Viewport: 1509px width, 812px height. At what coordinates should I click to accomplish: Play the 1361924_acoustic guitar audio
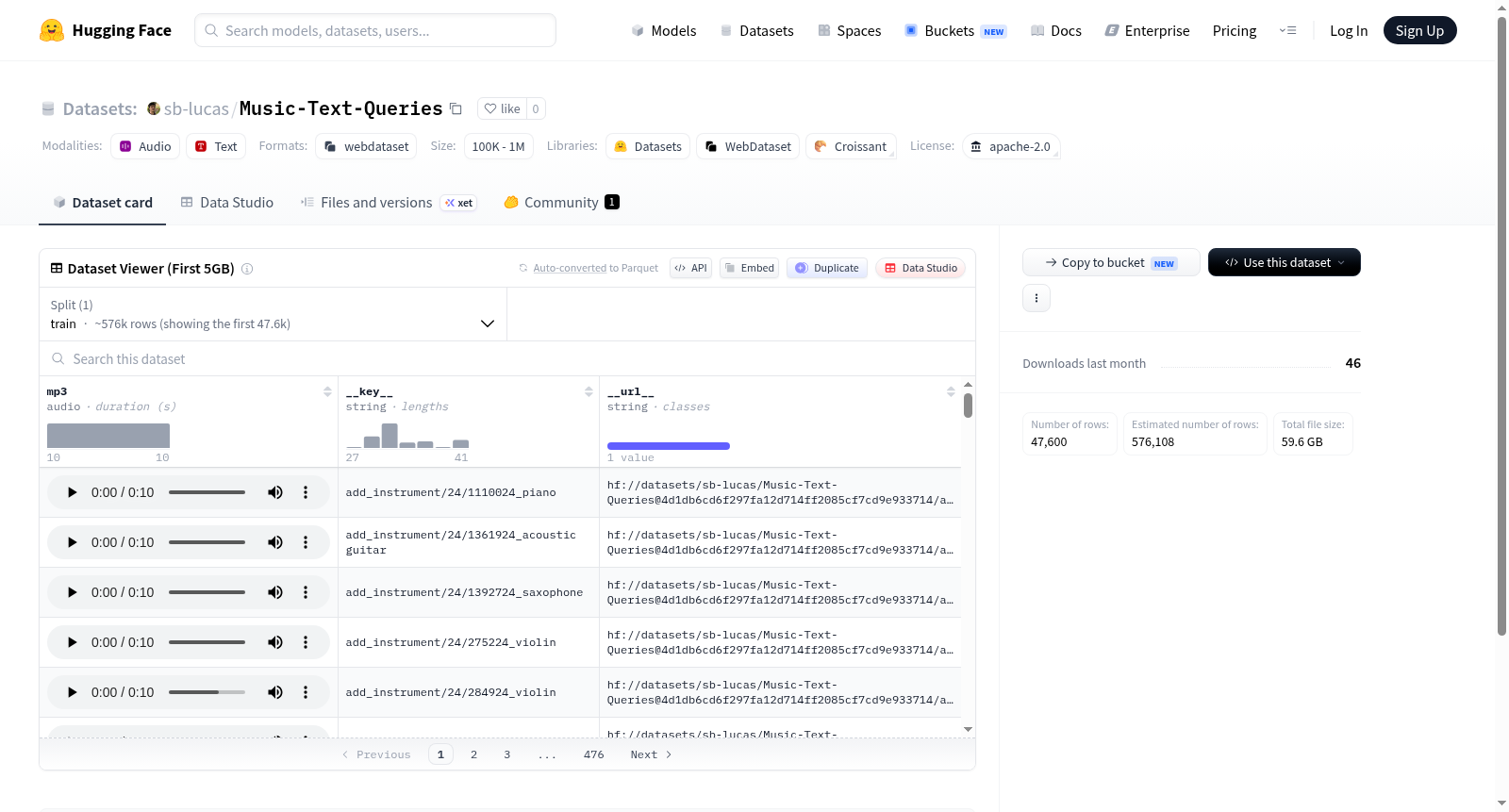click(72, 542)
